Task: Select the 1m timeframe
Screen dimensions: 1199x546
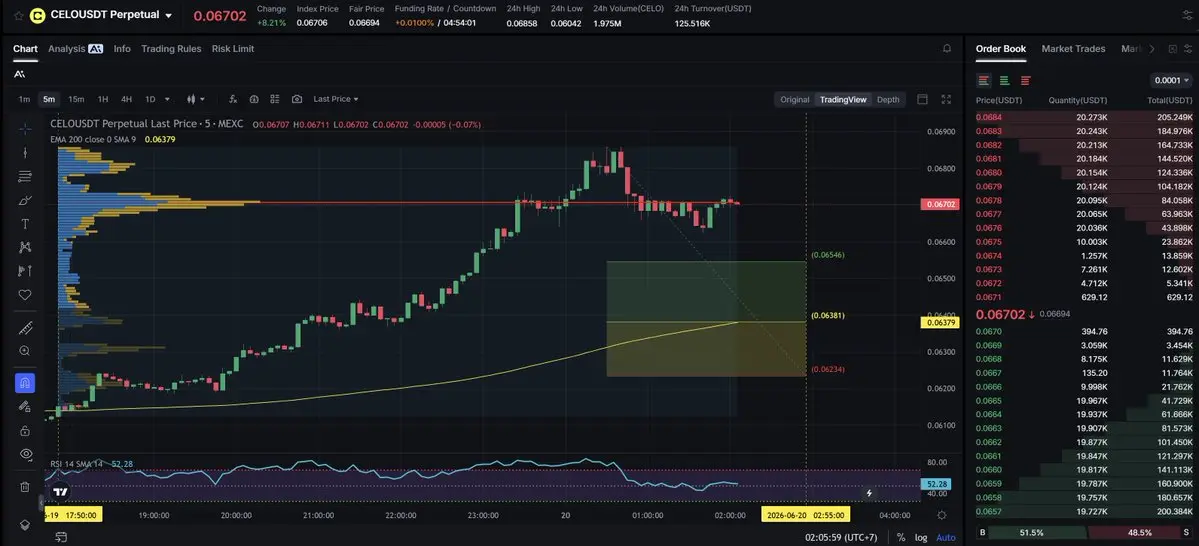Action: pyautogui.click(x=24, y=99)
